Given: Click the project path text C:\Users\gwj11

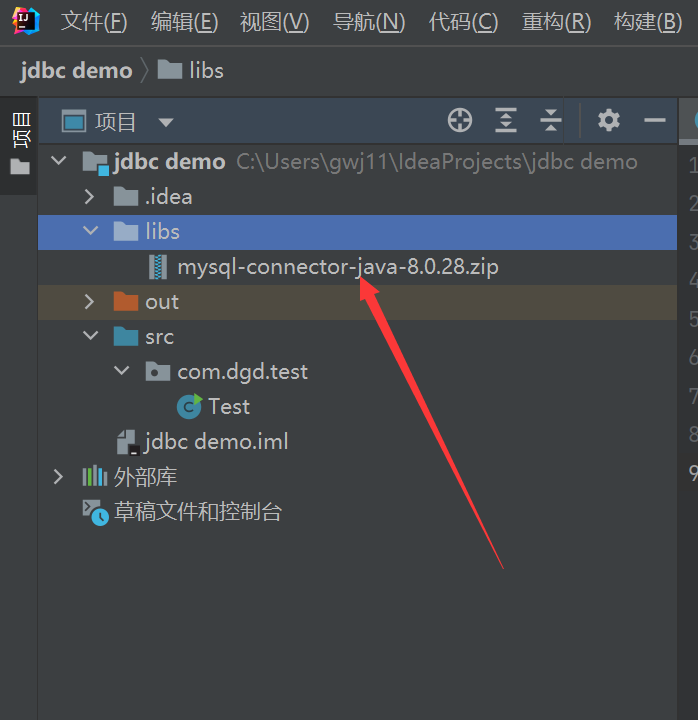Looking at the screenshot, I should tap(437, 162).
